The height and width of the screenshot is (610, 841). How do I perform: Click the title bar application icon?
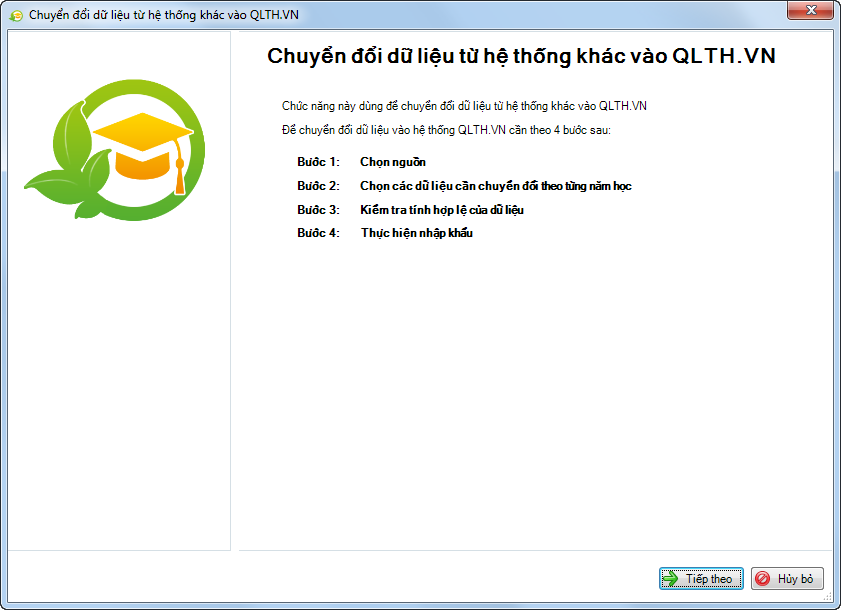pyautogui.click(x=16, y=15)
